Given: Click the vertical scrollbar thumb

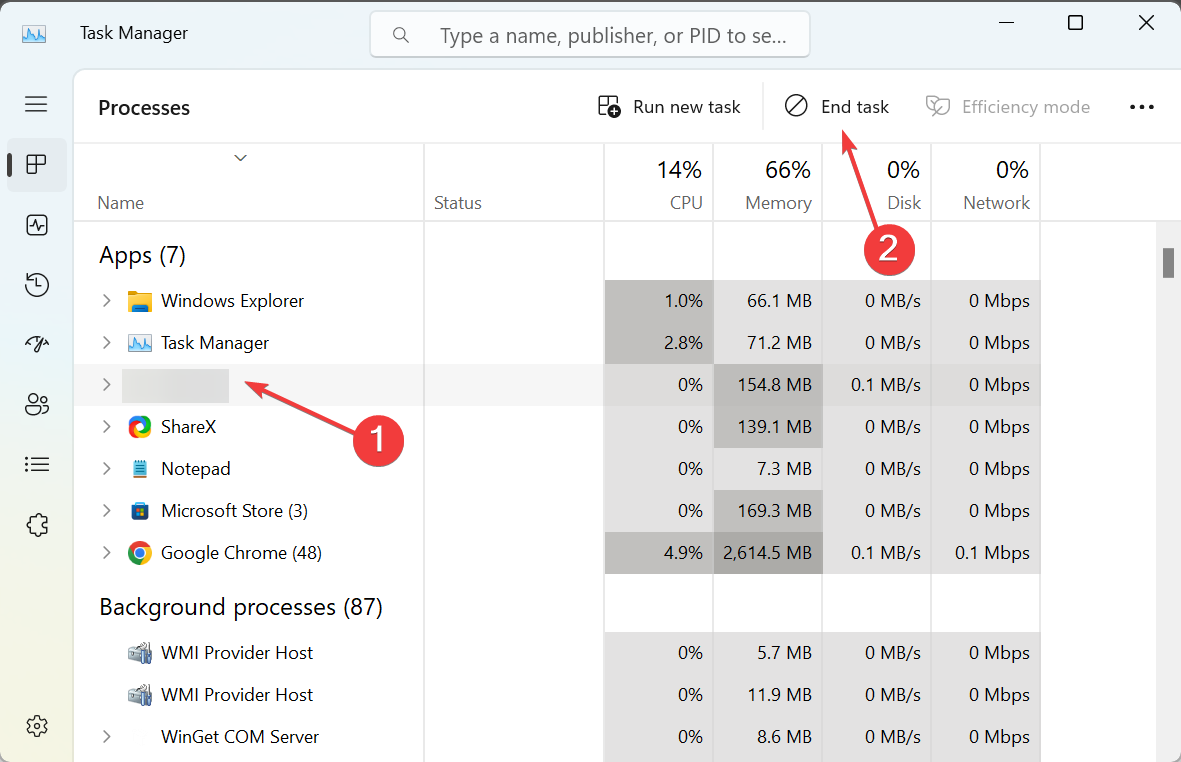Looking at the screenshot, I should tap(1168, 264).
